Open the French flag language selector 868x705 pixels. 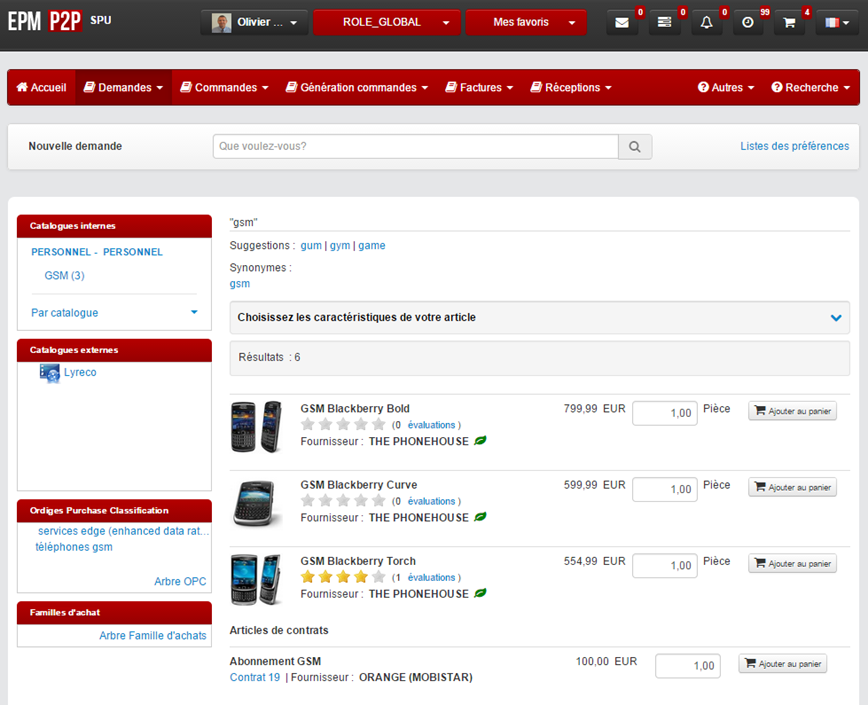[836, 23]
